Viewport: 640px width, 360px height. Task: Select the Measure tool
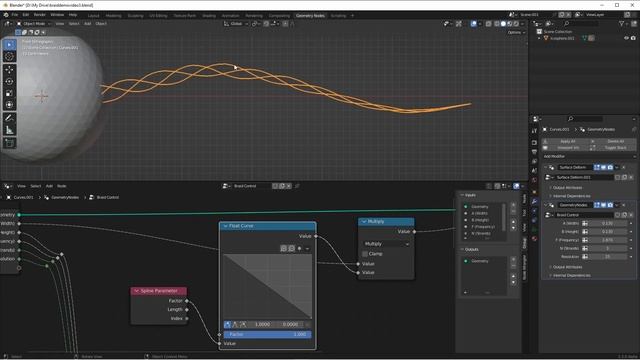[9, 130]
